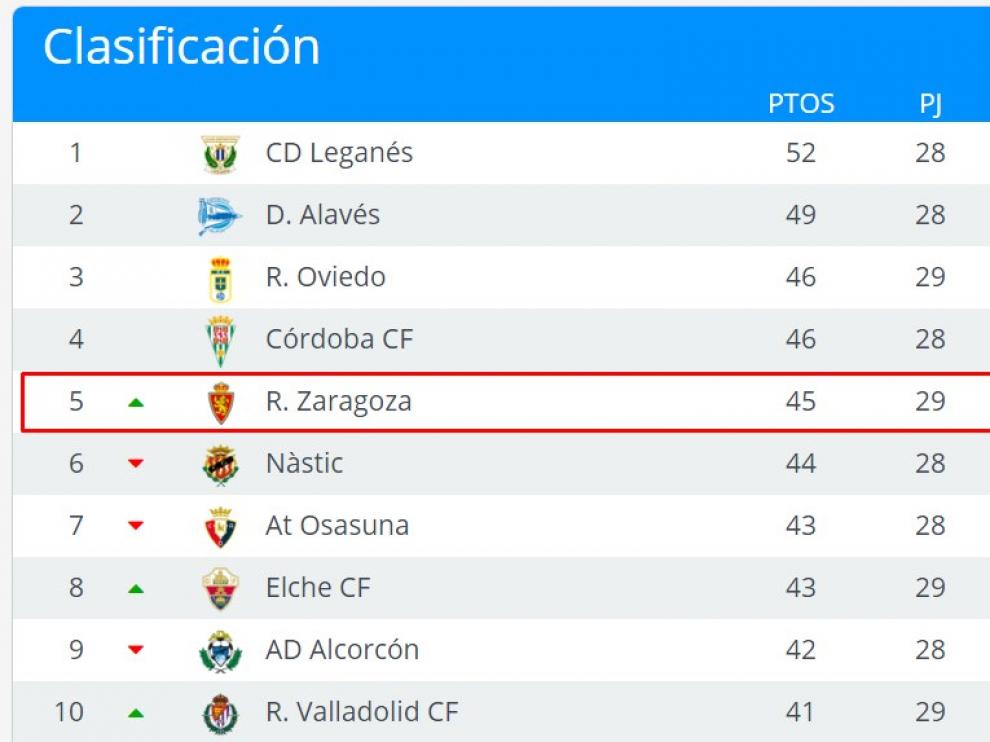Click the Nàstic club crest
The width and height of the screenshot is (990, 742).
click(x=220, y=465)
